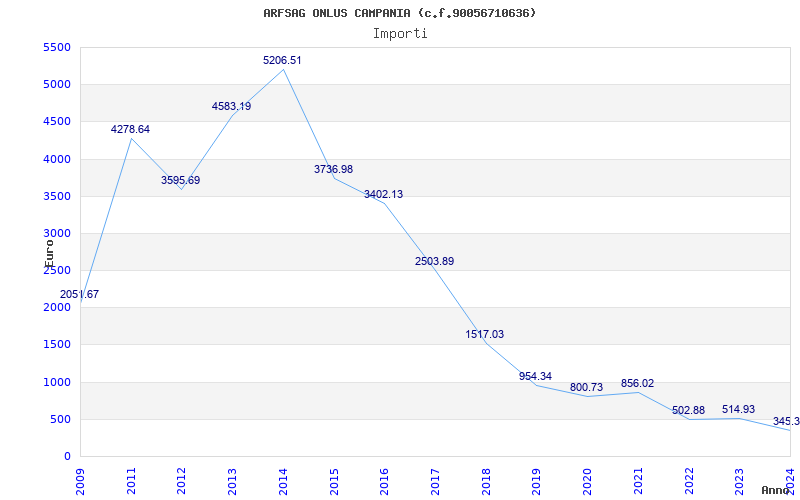Click data label 856.02
This screenshot has width=800, height=500.
637,384
